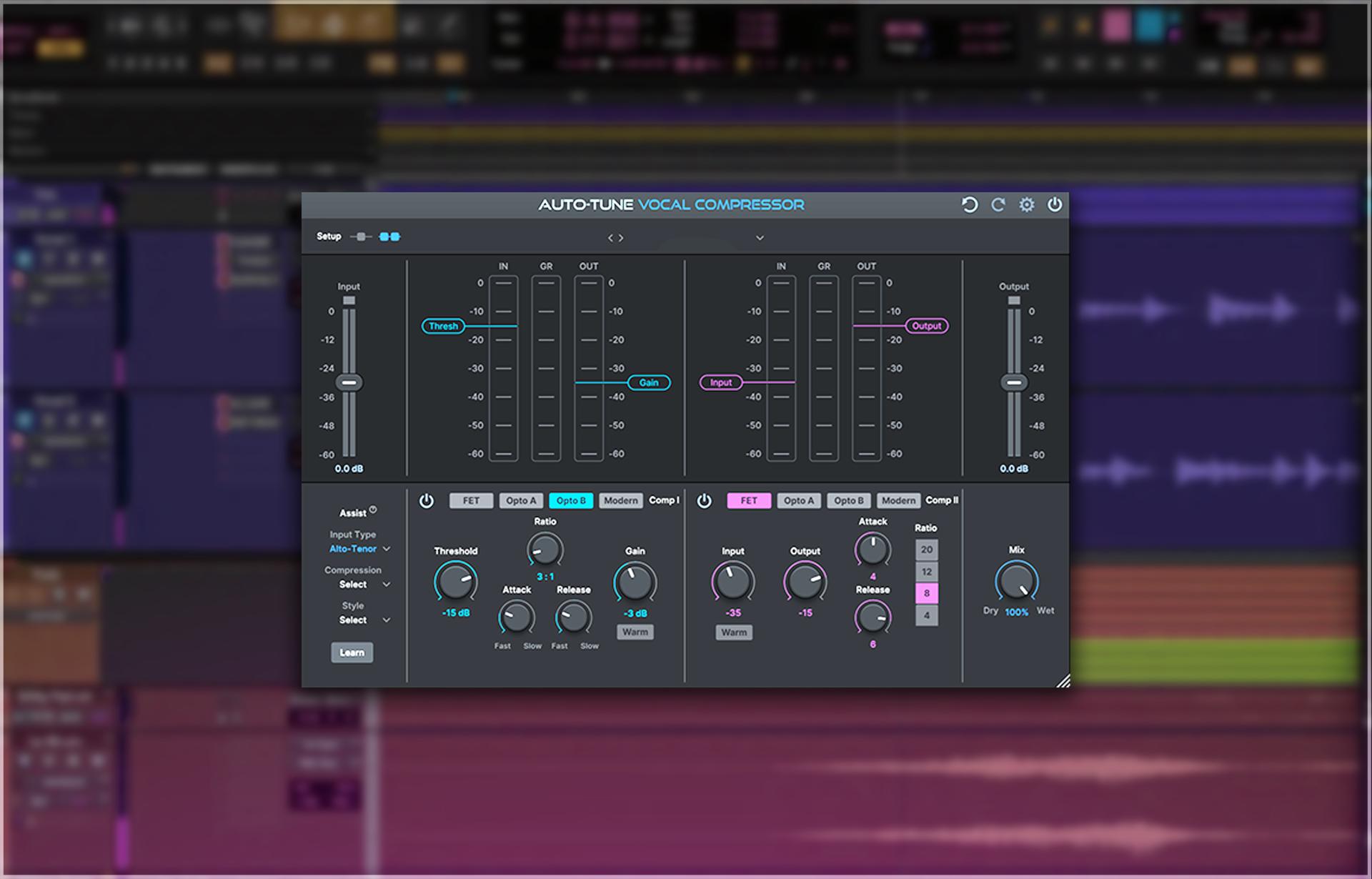Set Comp II ratio to 20
This screenshot has width=1372, height=879.
click(927, 550)
